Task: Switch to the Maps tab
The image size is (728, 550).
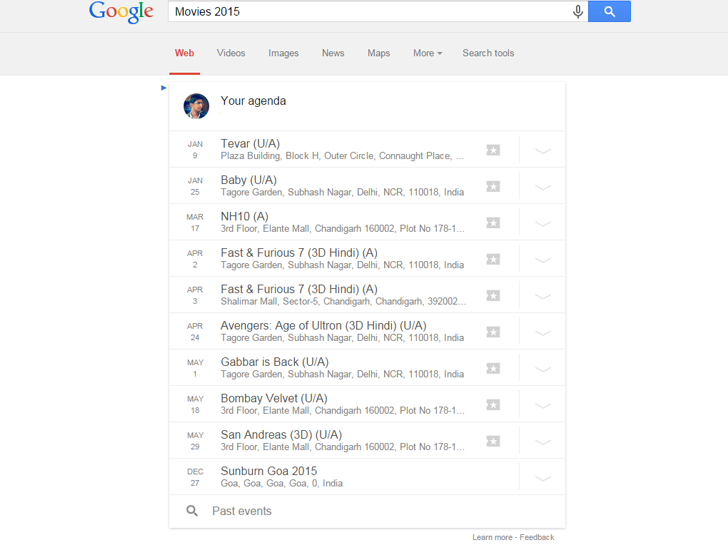Action: [x=378, y=53]
